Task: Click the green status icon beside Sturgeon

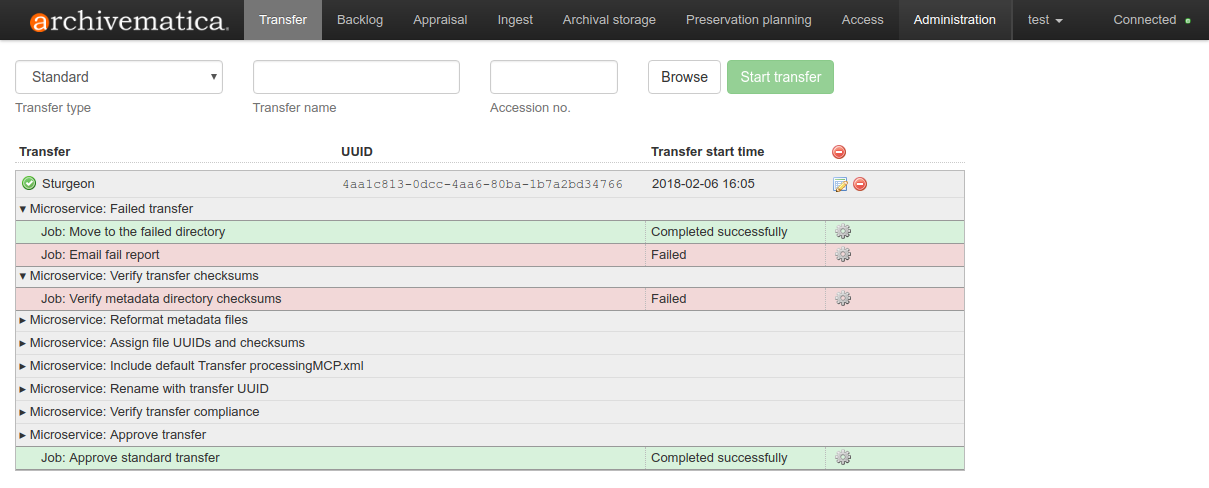Action: (29, 184)
